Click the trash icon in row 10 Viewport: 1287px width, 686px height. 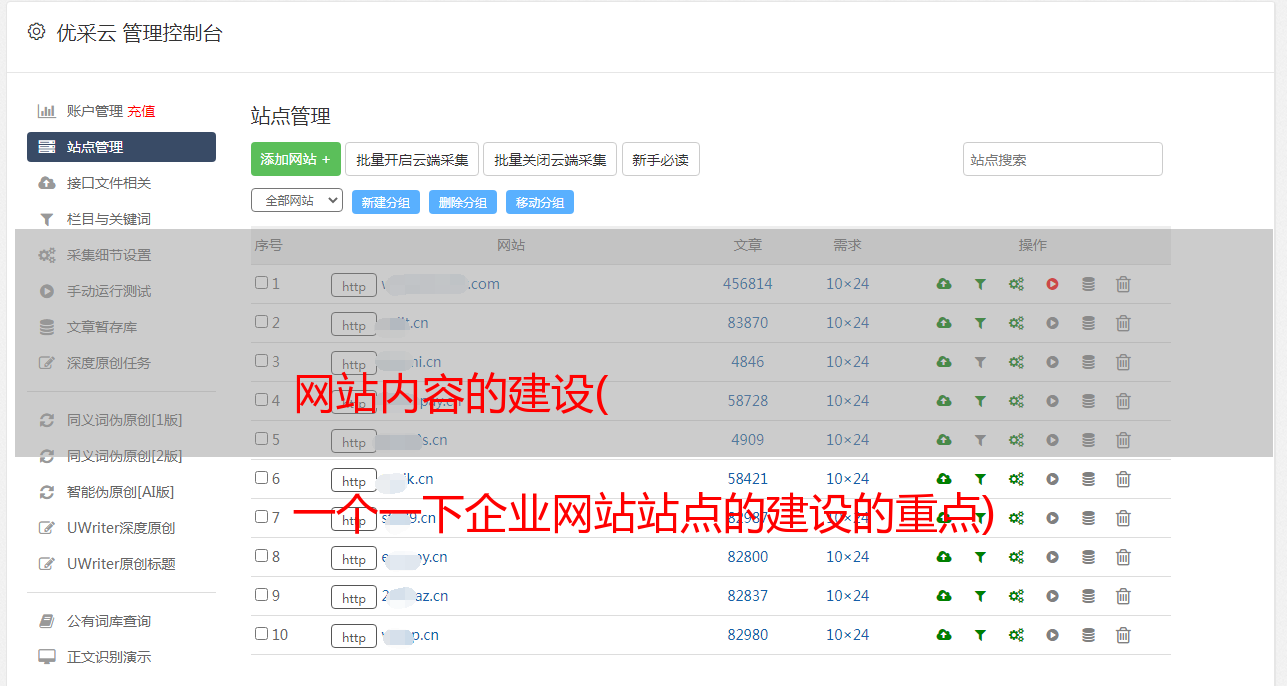point(1123,635)
